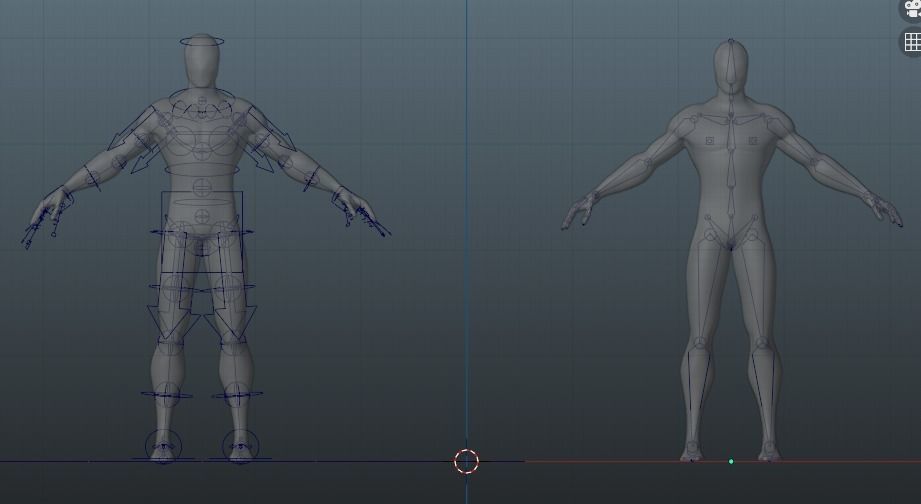The image size is (921, 504).
Task: Select the green origin dot between right character's feet
Action: [731, 462]
